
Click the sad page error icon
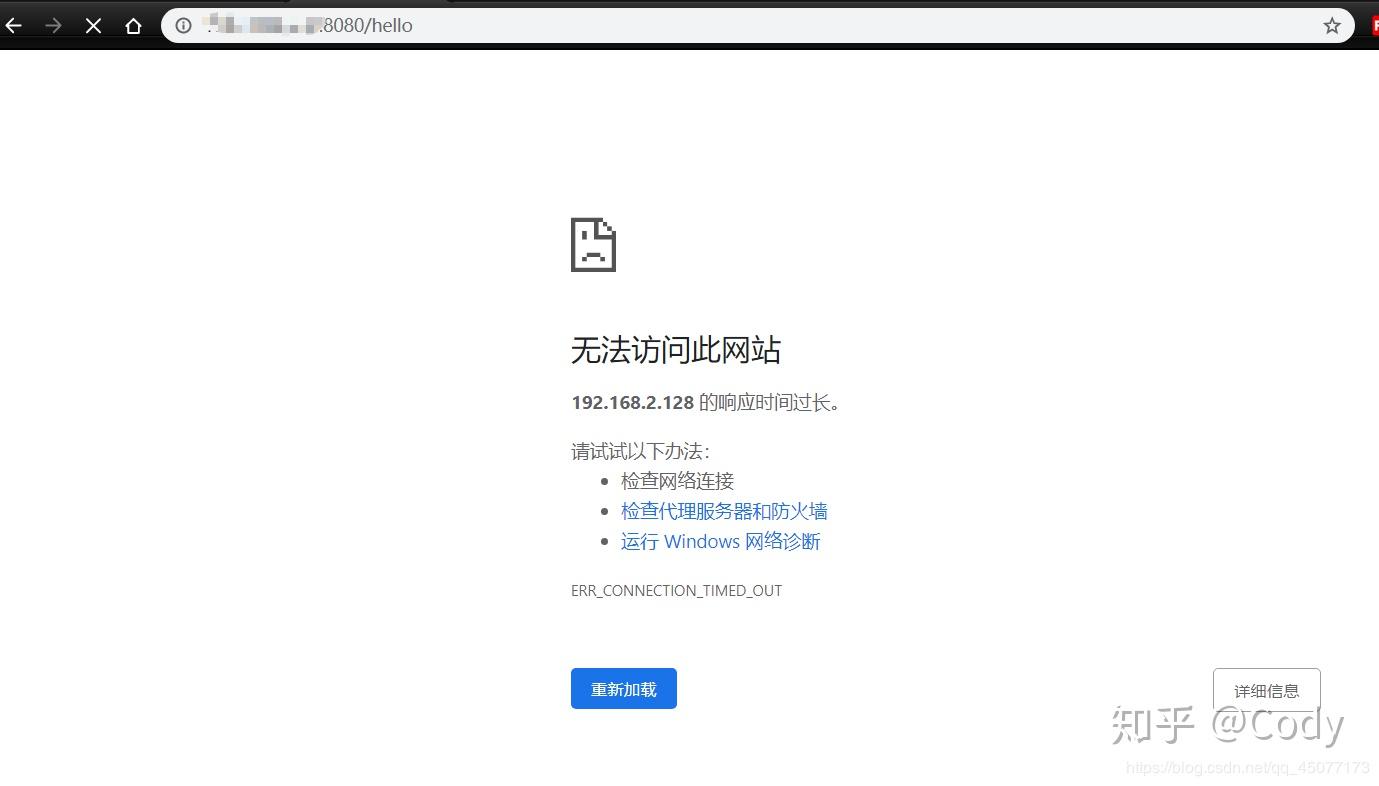click(593, 243)
